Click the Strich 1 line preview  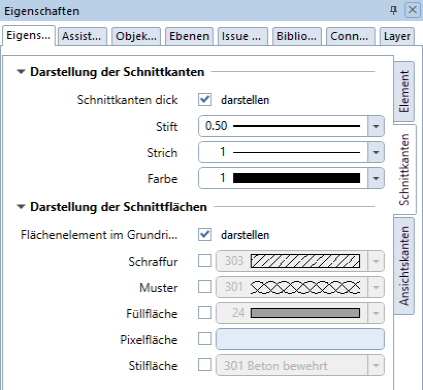tap(296, 152)
